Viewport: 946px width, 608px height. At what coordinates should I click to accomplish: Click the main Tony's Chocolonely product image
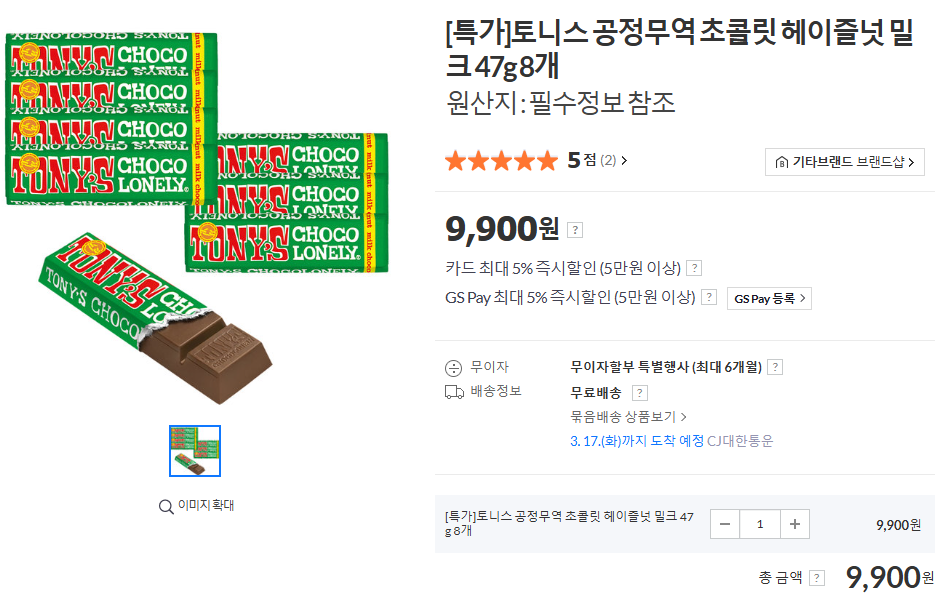[195, 215]
